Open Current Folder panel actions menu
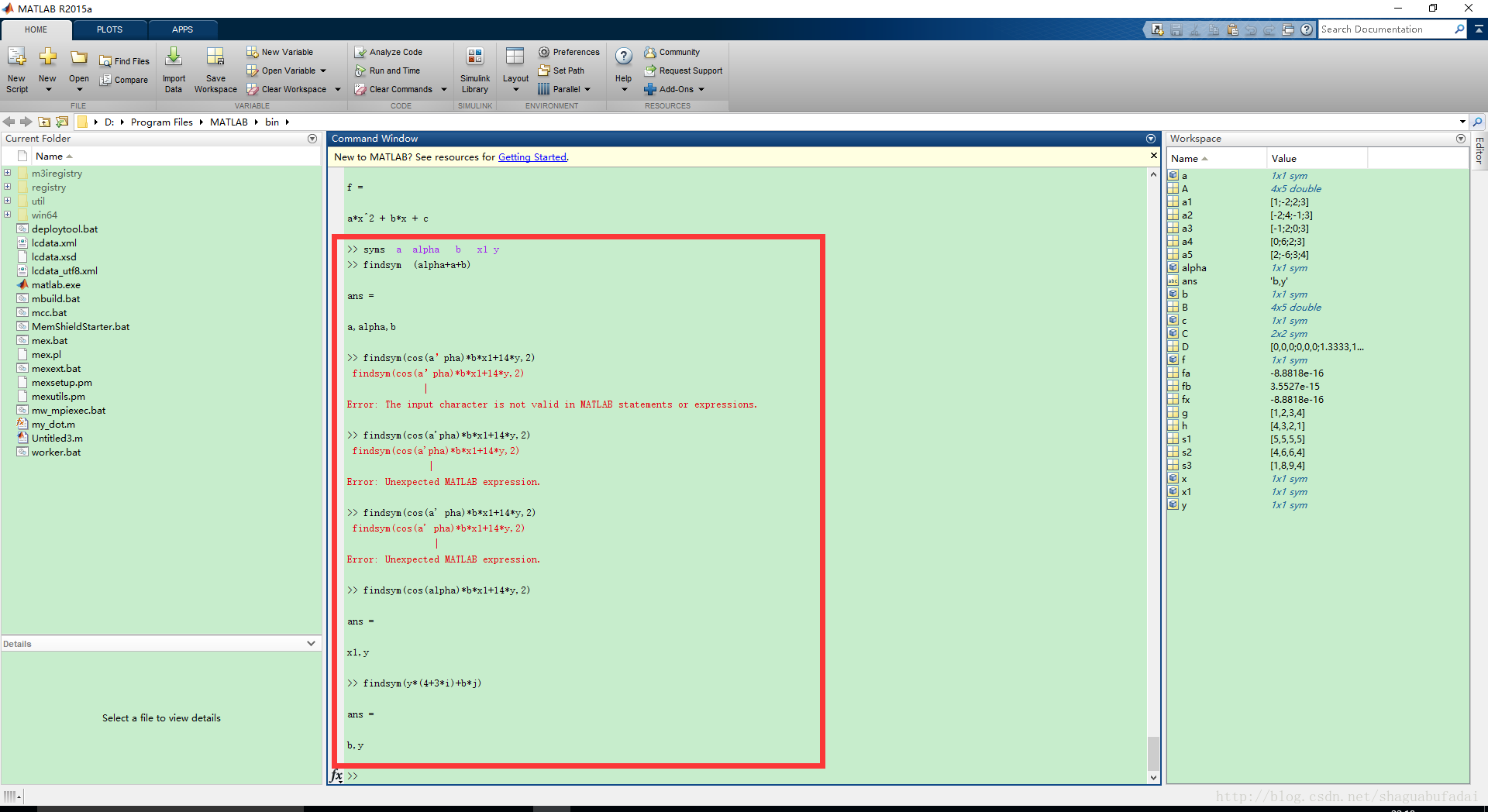Screen dimensions: 1488x812 tap(312, 139)
